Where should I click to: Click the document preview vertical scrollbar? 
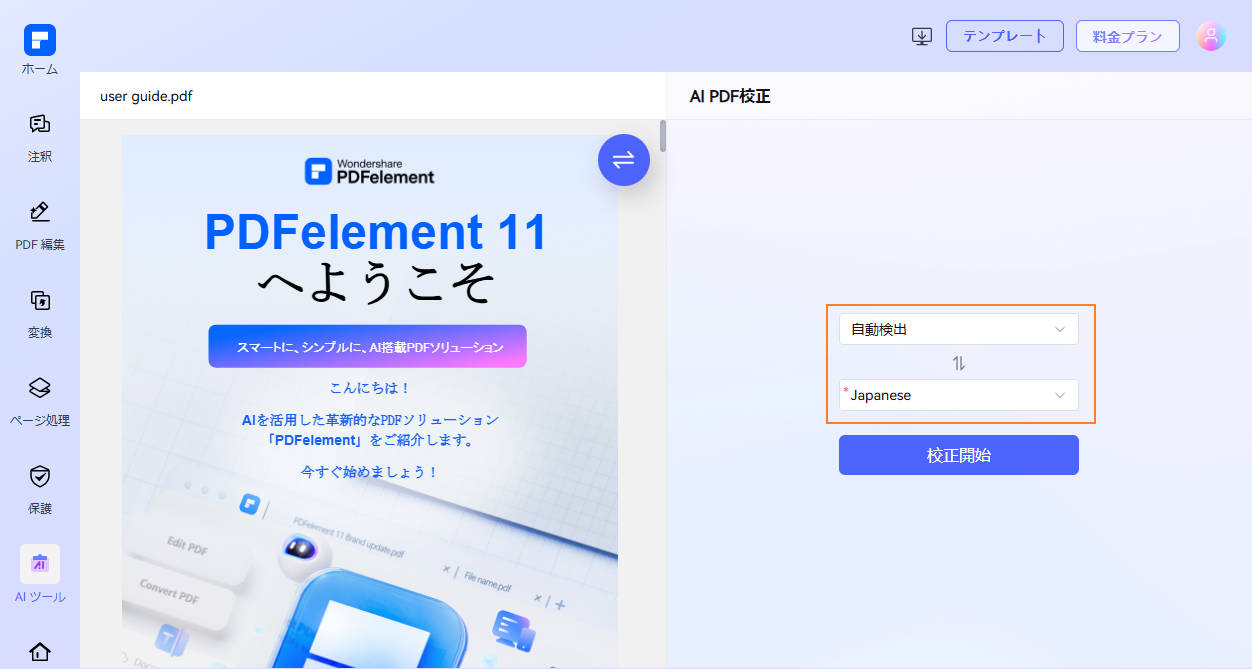663,136
